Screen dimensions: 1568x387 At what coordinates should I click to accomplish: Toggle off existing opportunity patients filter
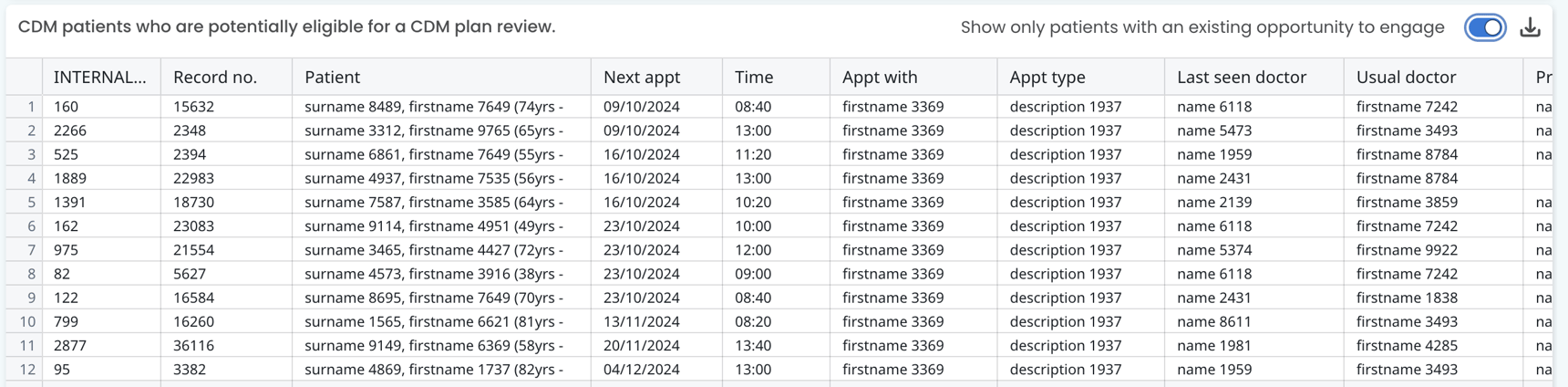coord(1484,28)
